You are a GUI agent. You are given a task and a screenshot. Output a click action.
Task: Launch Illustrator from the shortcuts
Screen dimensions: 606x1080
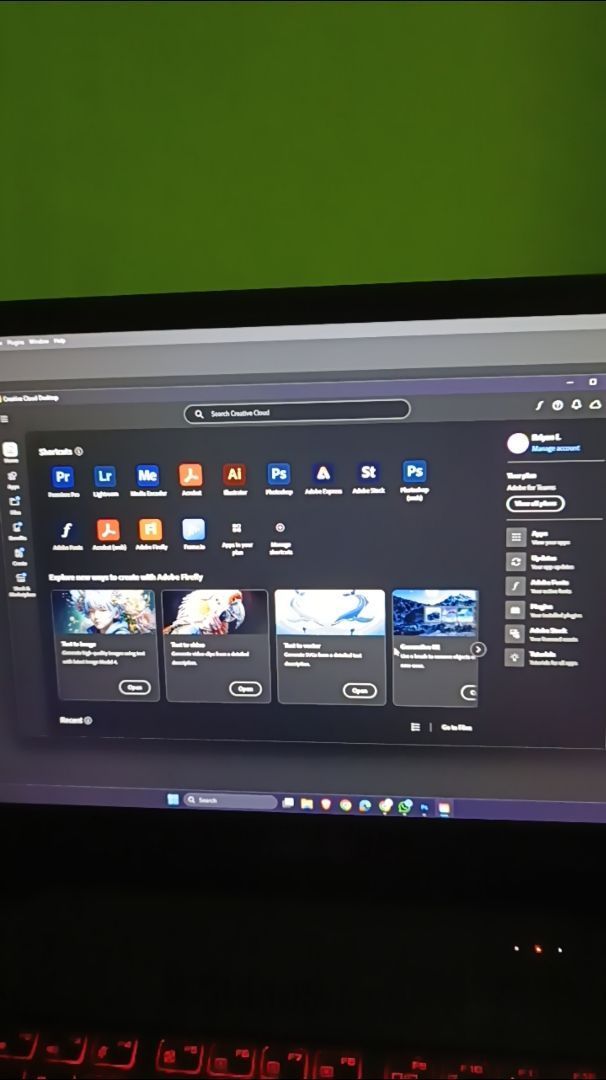(235, 474)
